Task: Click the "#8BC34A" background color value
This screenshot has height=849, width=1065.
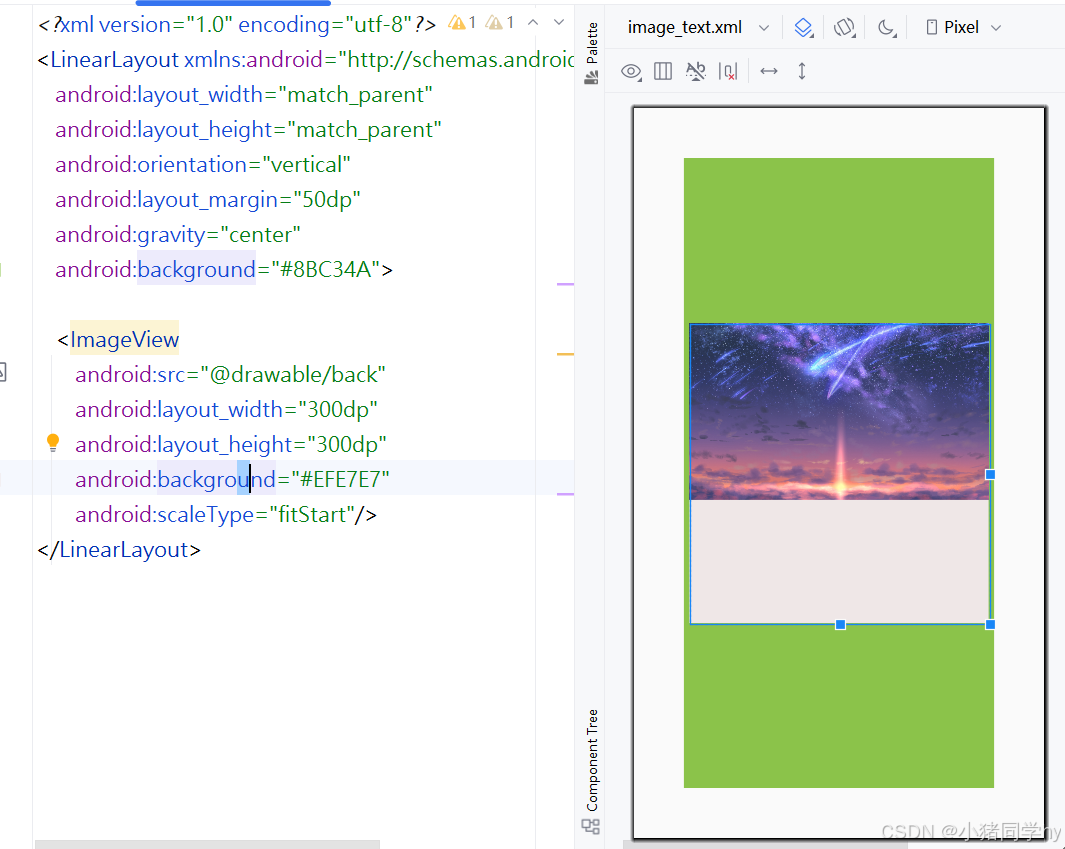Action: [x=325, y=270]
